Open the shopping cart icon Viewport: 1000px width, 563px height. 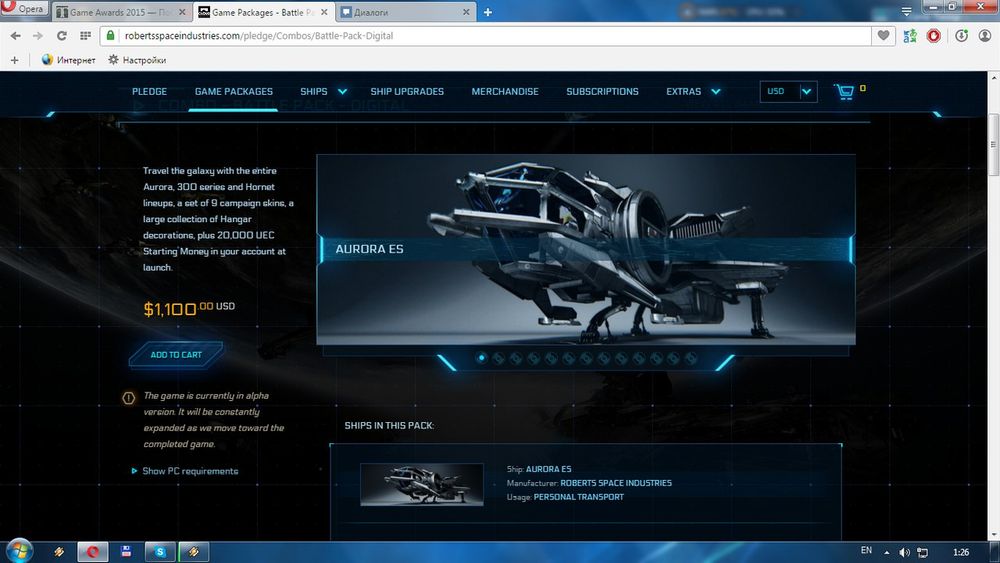point(844,92)
